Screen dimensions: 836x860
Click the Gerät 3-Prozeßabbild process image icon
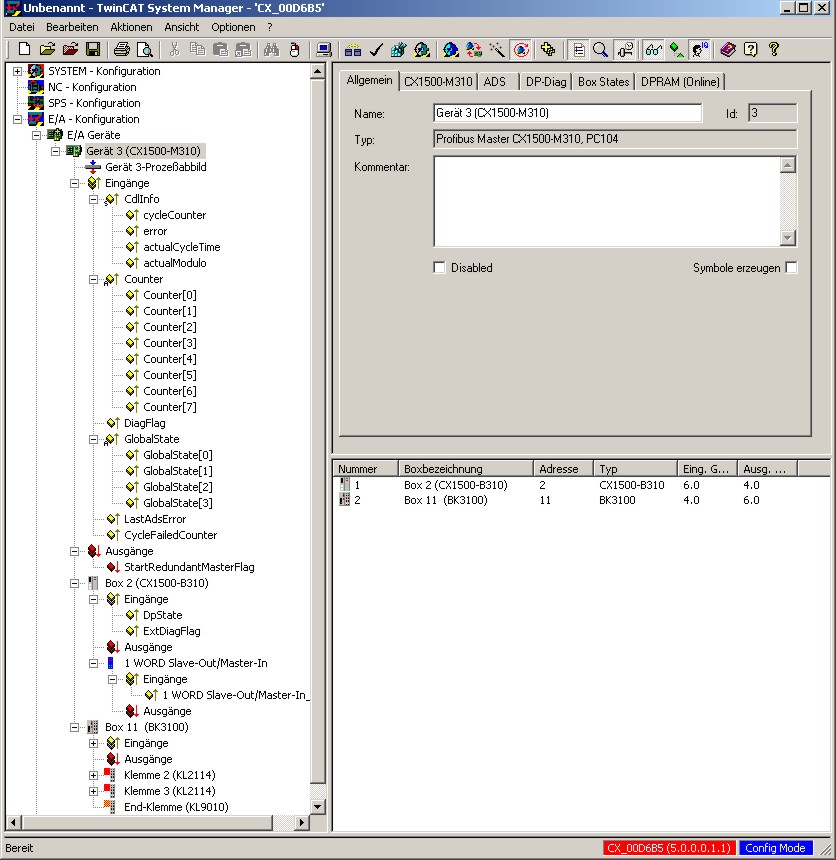[93, 167]
